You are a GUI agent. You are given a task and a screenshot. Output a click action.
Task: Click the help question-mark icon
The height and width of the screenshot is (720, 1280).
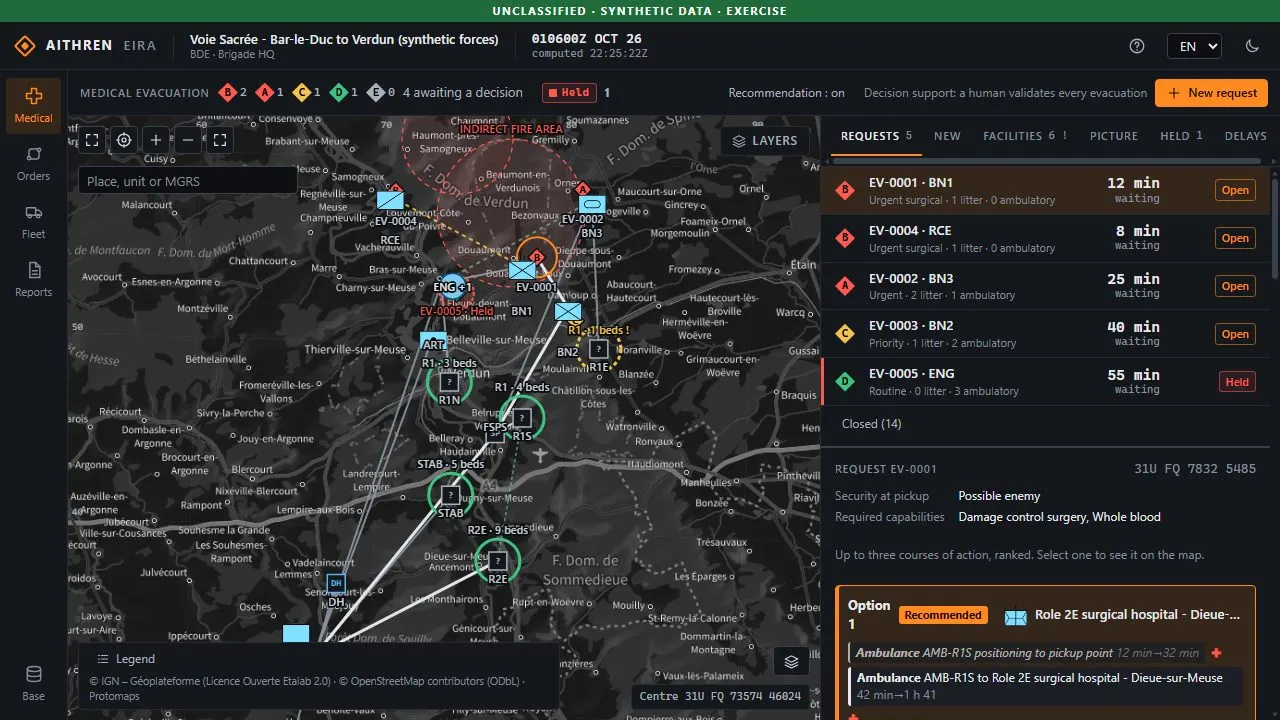pos(1137,46)
